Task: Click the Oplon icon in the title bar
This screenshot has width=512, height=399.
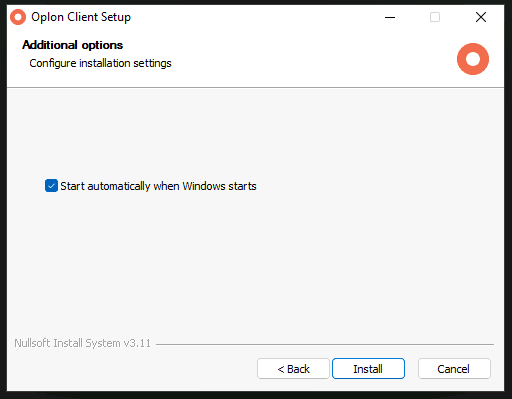Action: click(x=18, y=17)
